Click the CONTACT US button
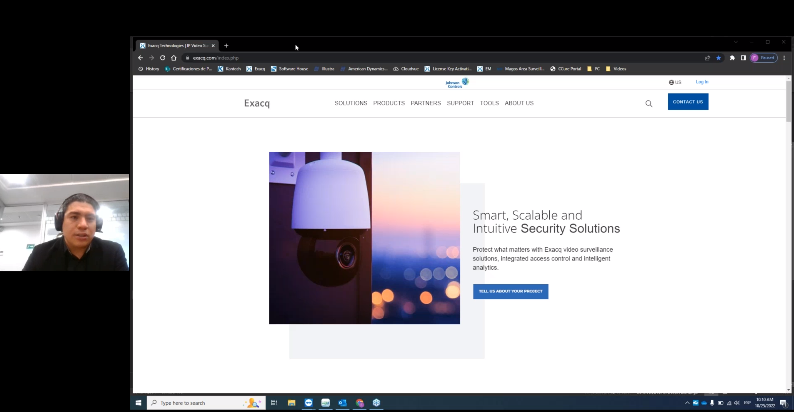 687,102
